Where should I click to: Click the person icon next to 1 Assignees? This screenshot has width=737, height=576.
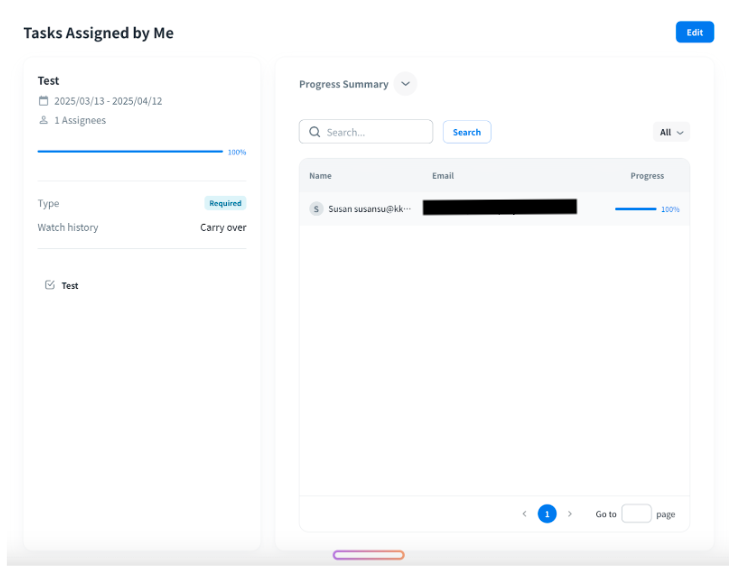43,121
